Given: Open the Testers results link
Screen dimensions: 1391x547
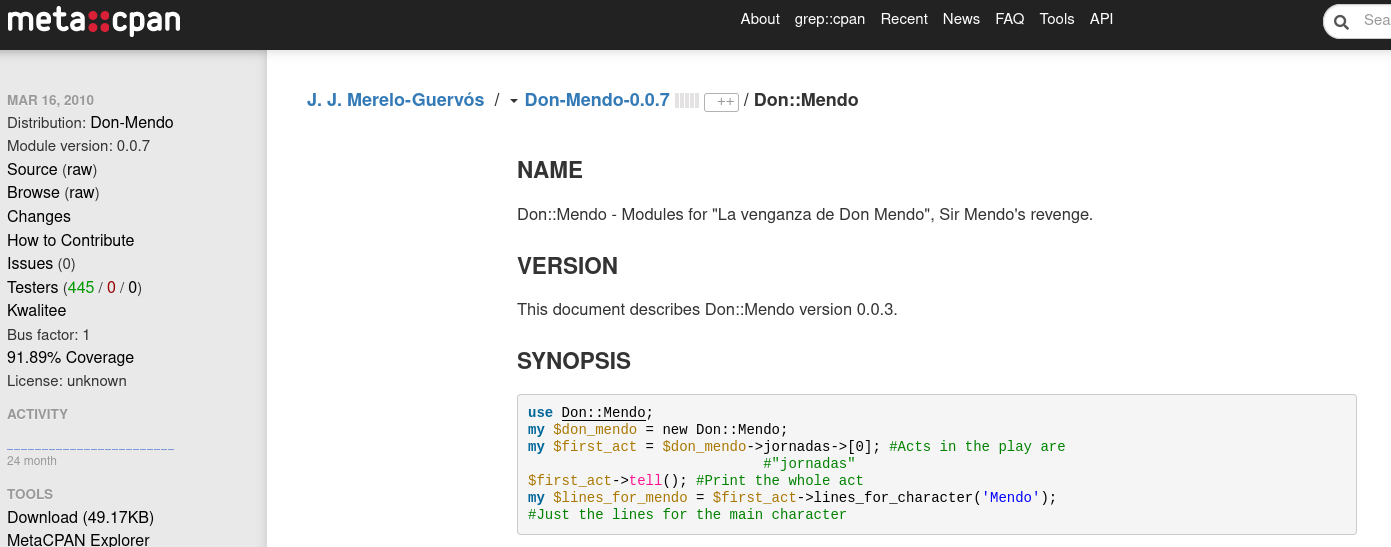Looking at the screenshot, I should (33, 288).
